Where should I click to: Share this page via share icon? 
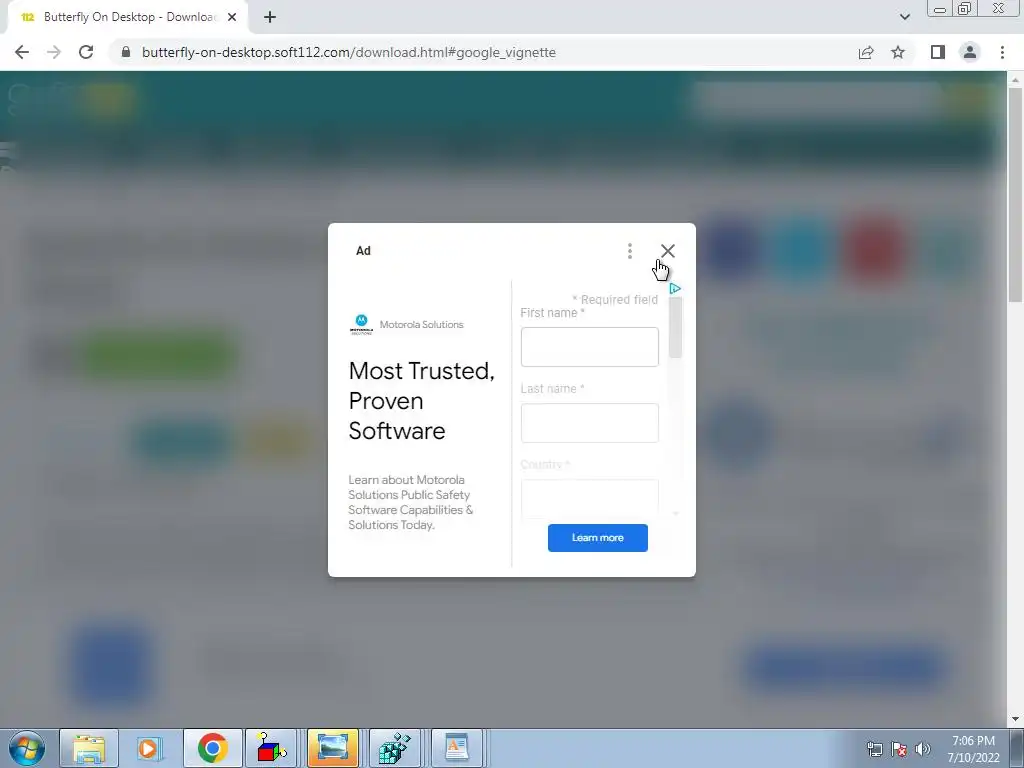point(866,52)
